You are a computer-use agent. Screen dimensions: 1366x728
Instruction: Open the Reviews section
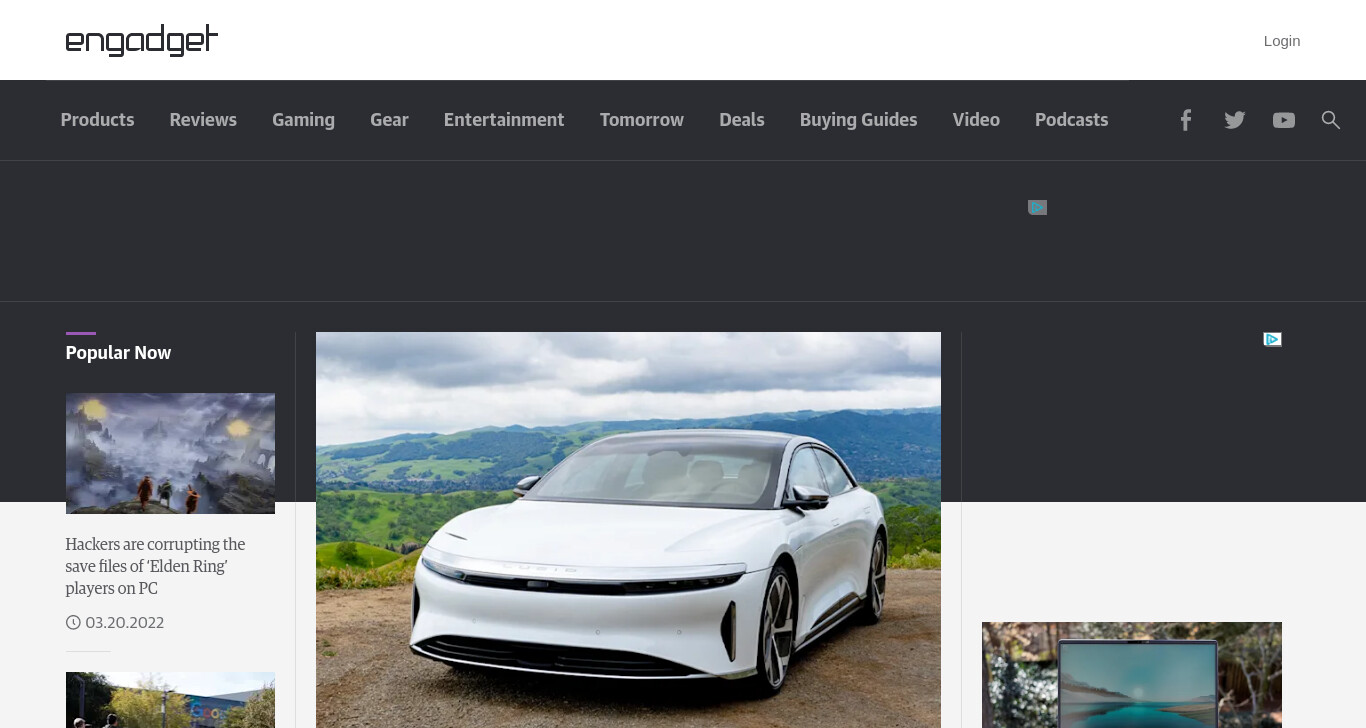(x=203, y=120)
